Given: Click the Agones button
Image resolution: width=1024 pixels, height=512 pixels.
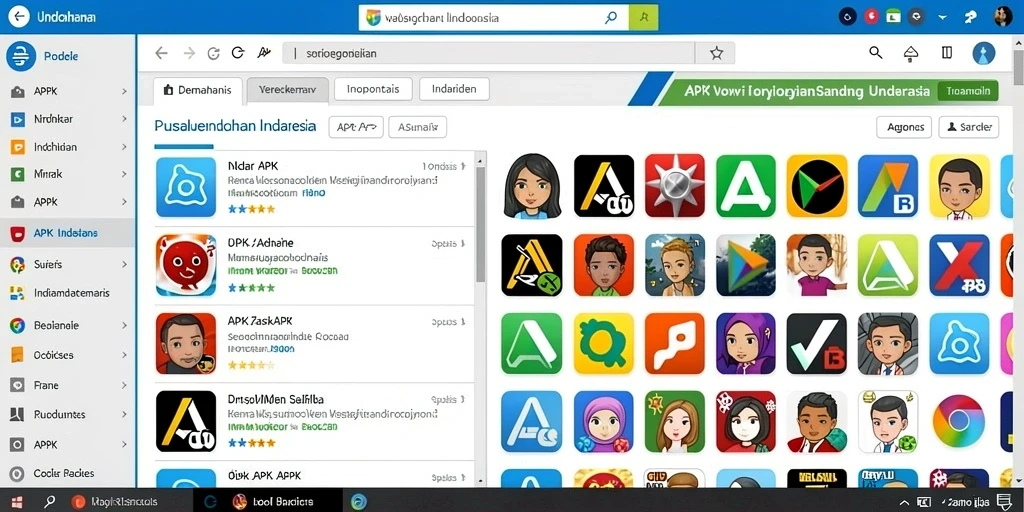Looking at the screenshot, I should coord(904,127).
